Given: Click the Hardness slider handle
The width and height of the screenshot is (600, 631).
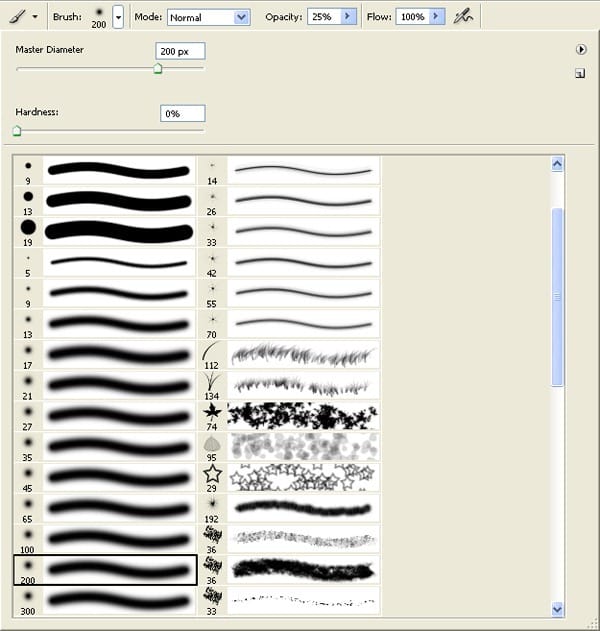Looking at the screenshot, I should point(17,130).
